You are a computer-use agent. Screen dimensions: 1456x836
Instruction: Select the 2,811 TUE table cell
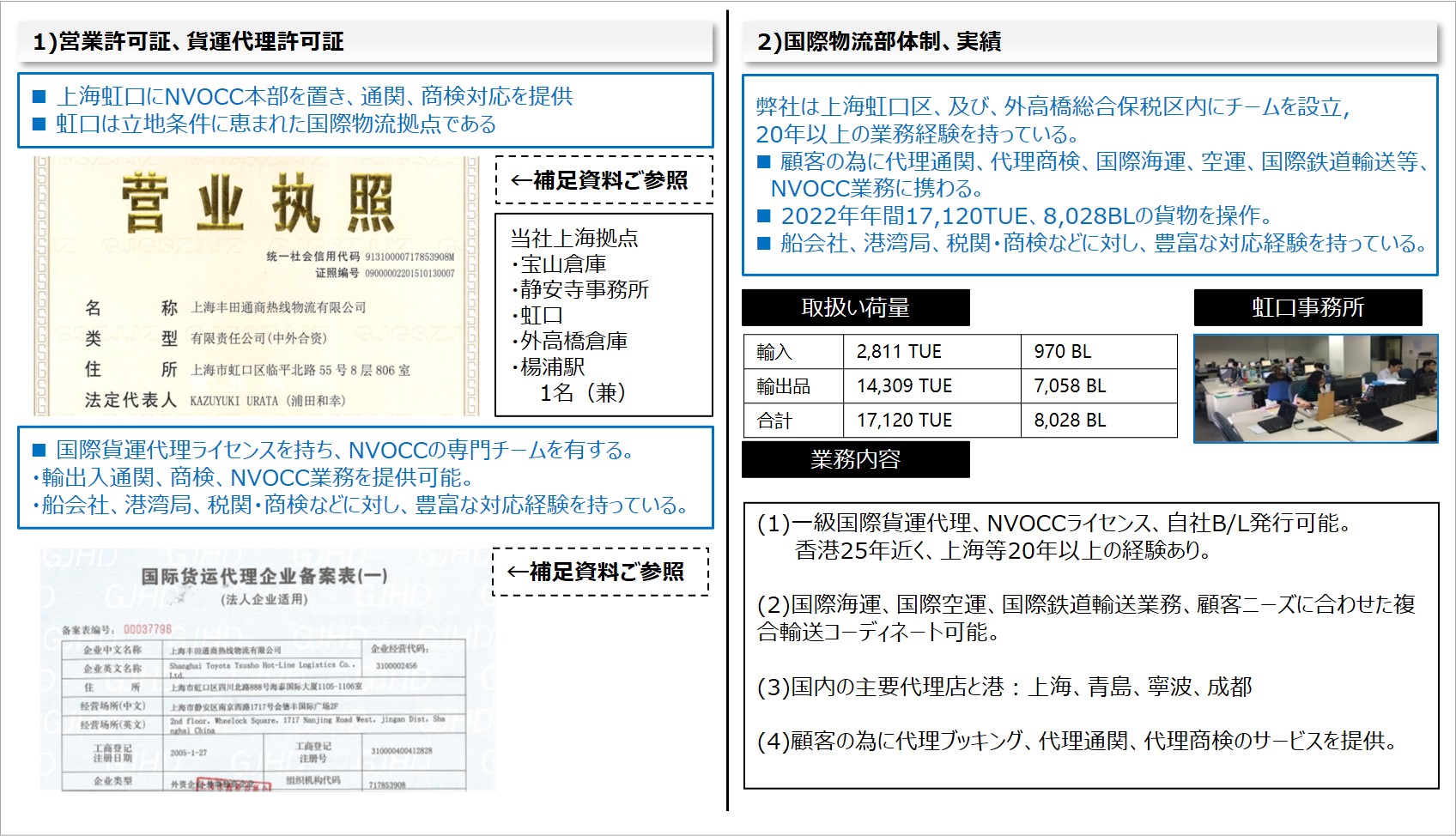(931, 352)
